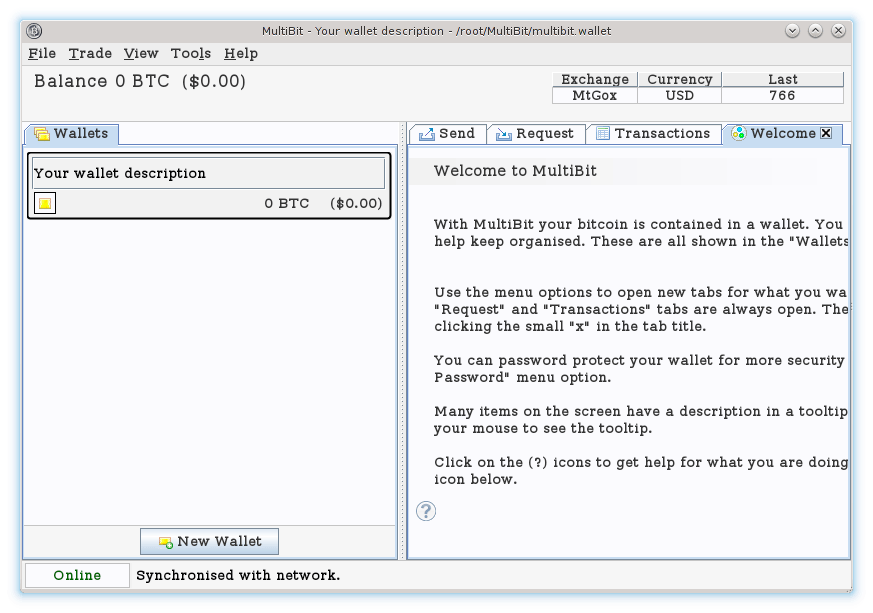Open the Tools menu
The image size is (873, 613).
(x=189, y=53)
